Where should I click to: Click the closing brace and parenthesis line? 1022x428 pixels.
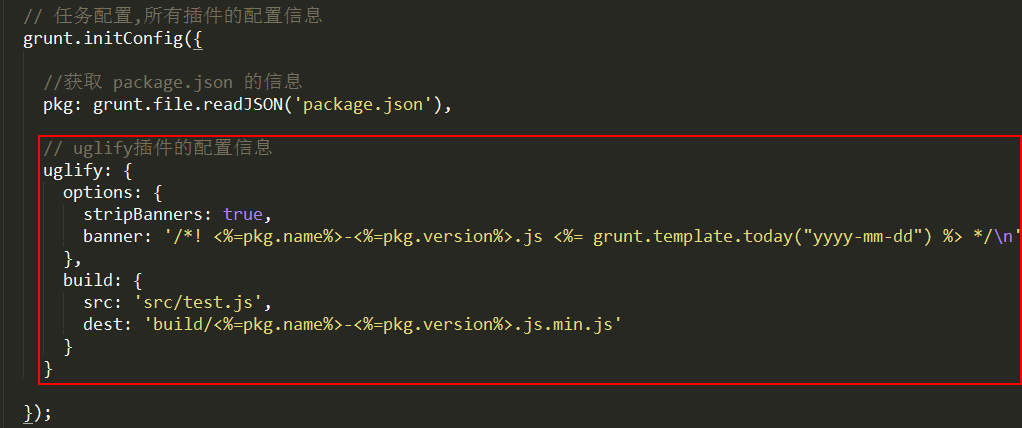point(37,413)
